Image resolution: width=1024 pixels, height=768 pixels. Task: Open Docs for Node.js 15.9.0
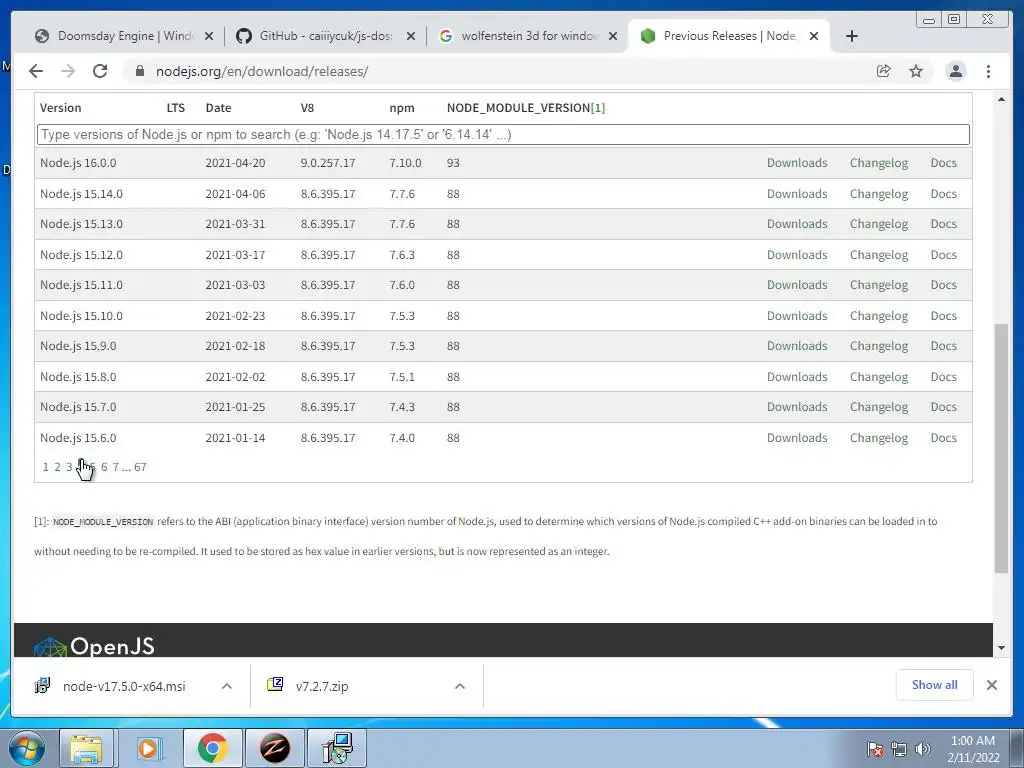[943, 345]
